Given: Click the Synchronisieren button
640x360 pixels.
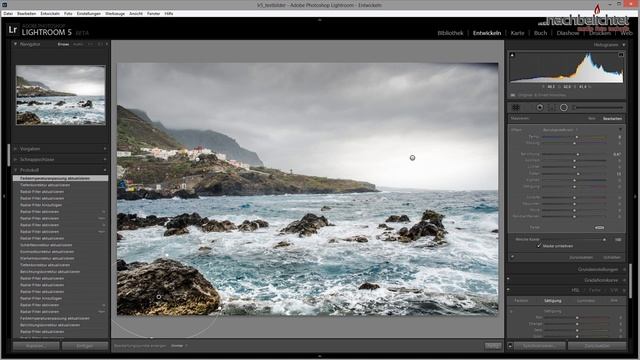Looking at the screenshot, I should pyautogui.click(x=540, y=346).
